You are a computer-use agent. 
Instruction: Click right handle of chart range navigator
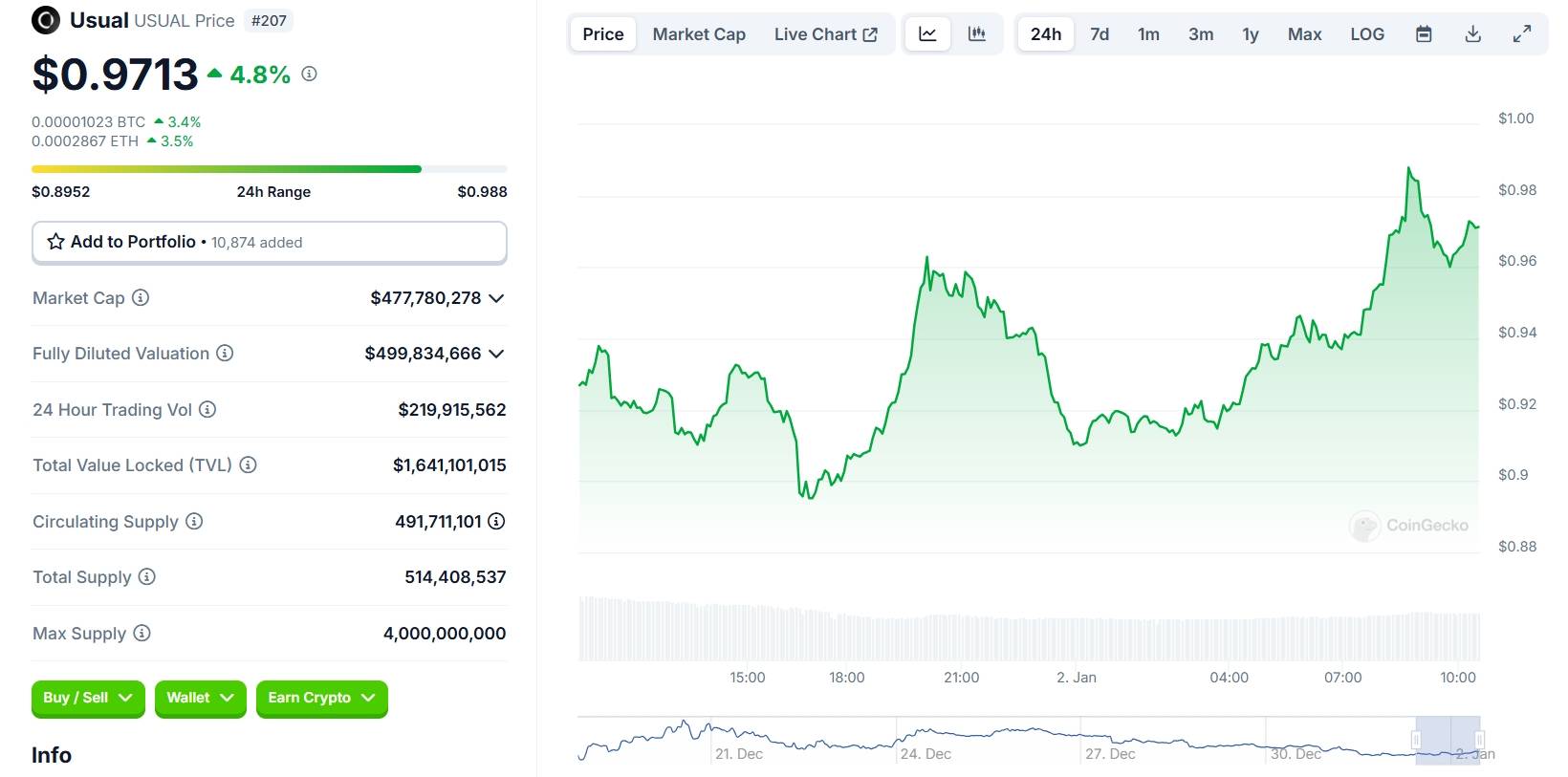pos(1479,740)
